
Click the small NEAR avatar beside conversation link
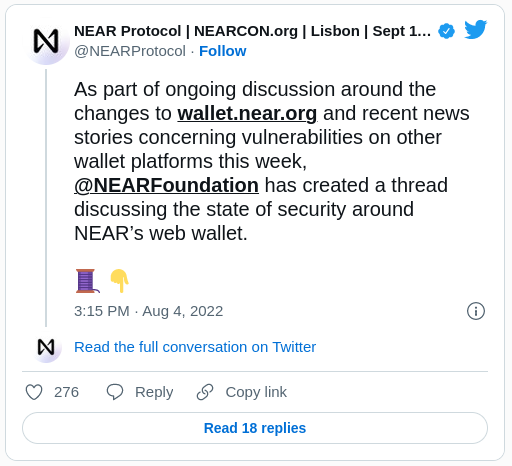(46, 347)
